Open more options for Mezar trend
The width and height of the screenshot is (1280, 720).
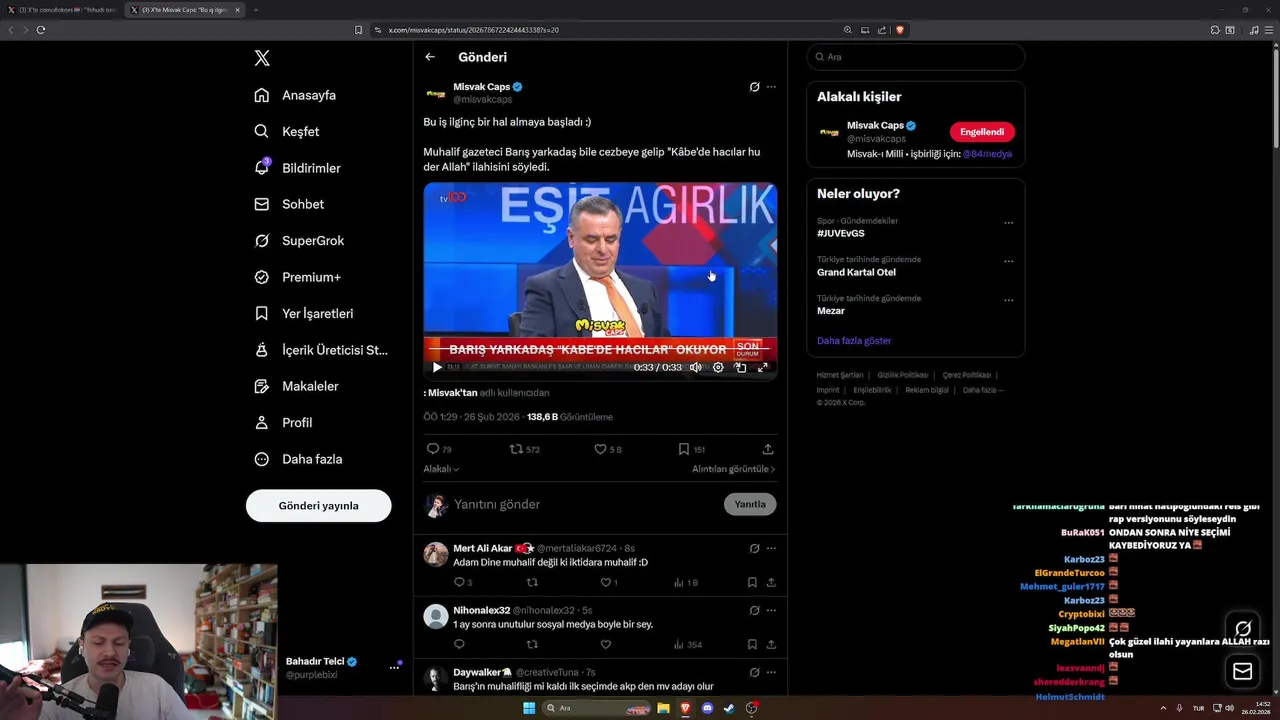[1008, 300]
